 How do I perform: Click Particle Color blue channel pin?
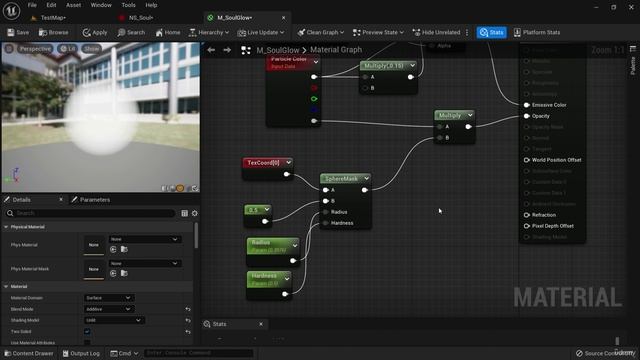point(314,110)
